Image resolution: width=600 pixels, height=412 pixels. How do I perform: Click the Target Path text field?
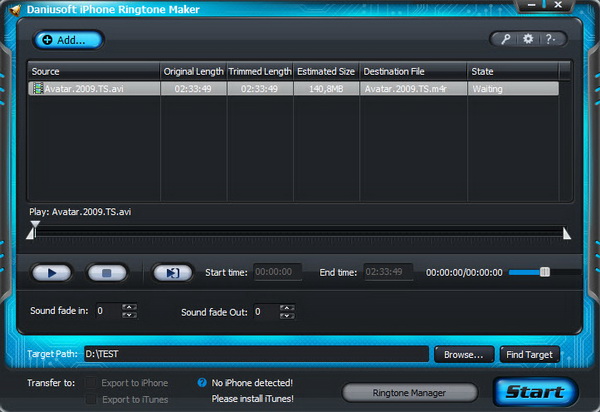(255, 354)
